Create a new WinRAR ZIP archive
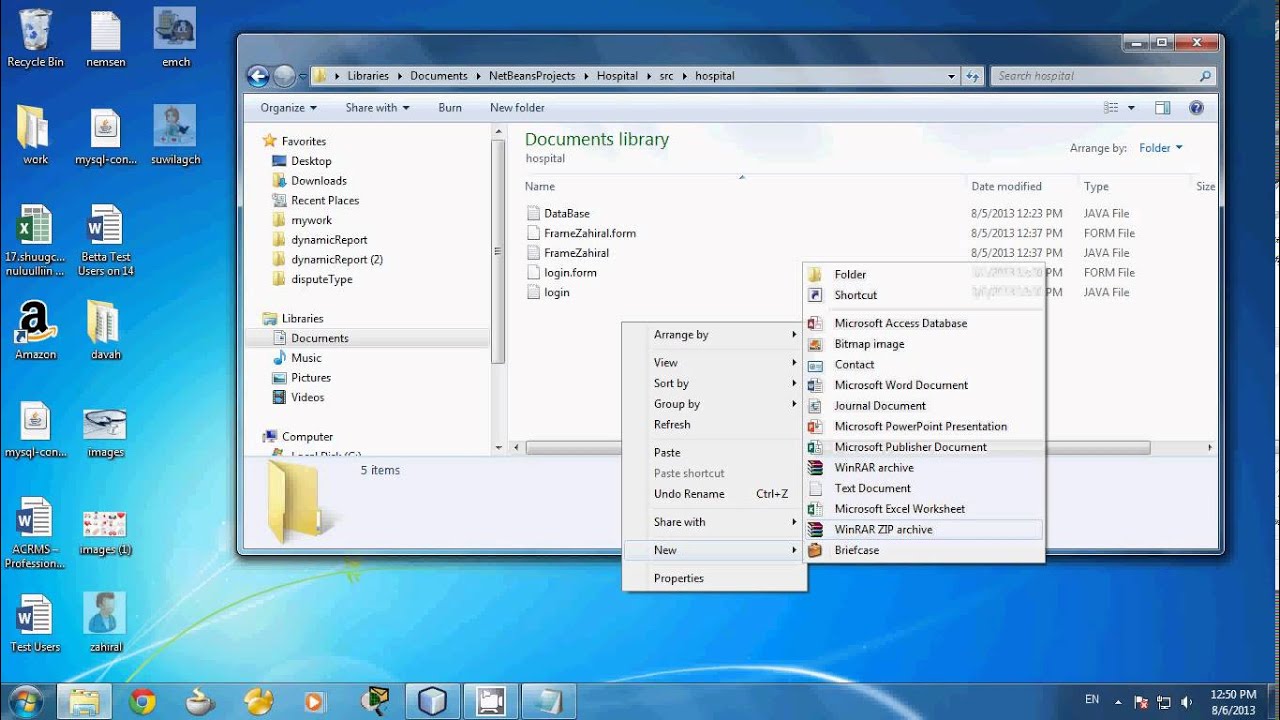Image resolution: width=1280 pixels, height=720 pixels. (924, 529)
